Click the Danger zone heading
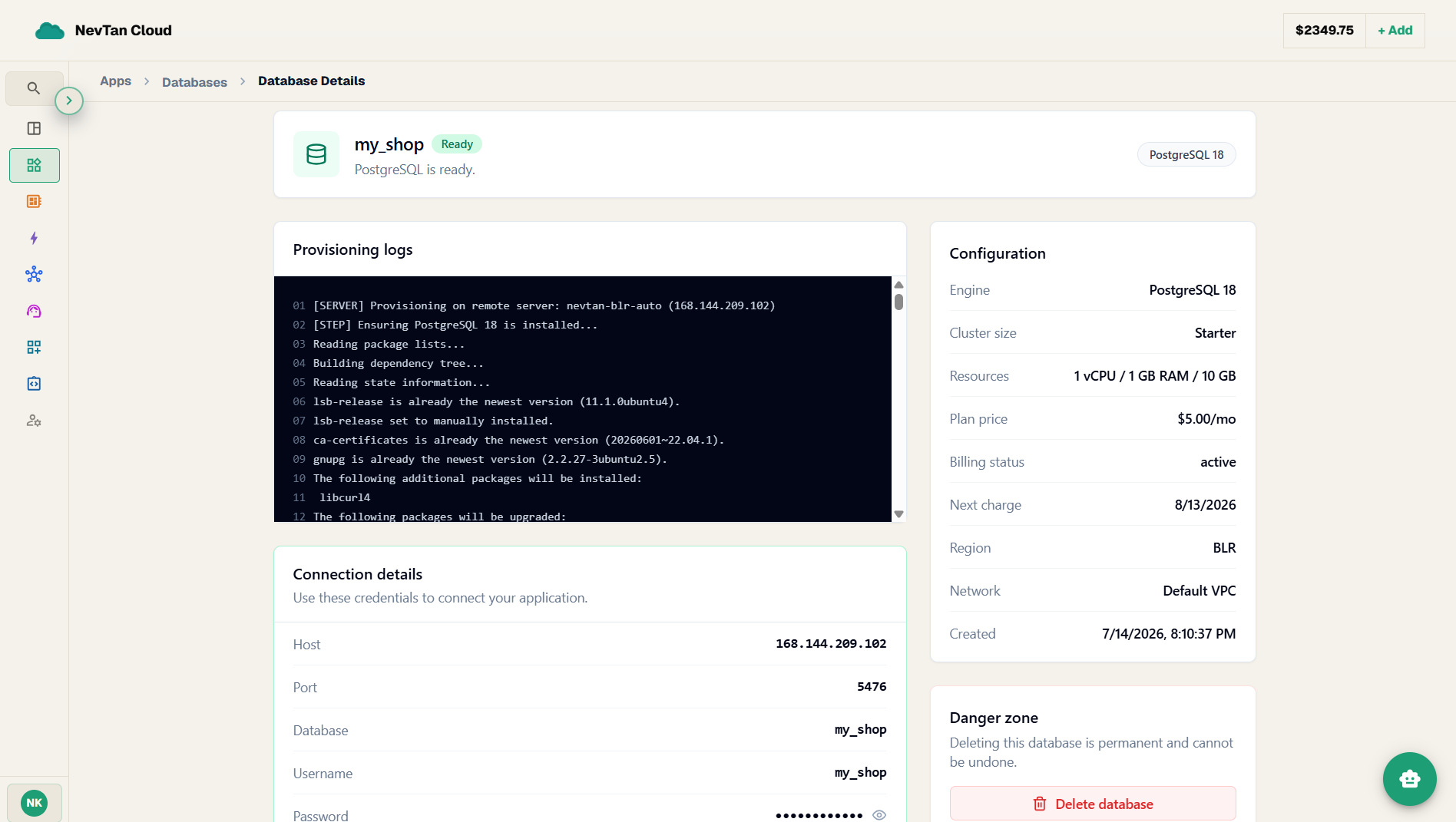This screenshot has width=1456, height=822. point(994,718)
